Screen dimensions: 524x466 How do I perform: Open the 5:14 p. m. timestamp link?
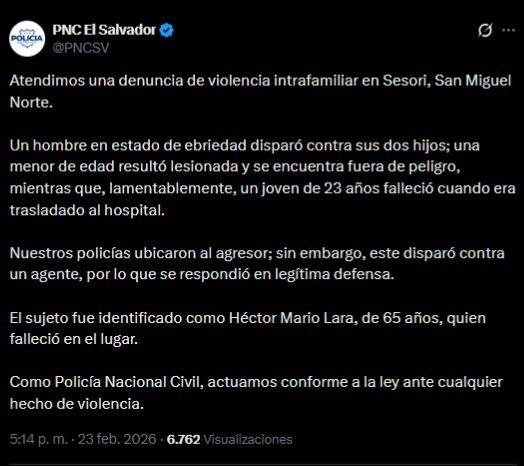click(39, 439)
